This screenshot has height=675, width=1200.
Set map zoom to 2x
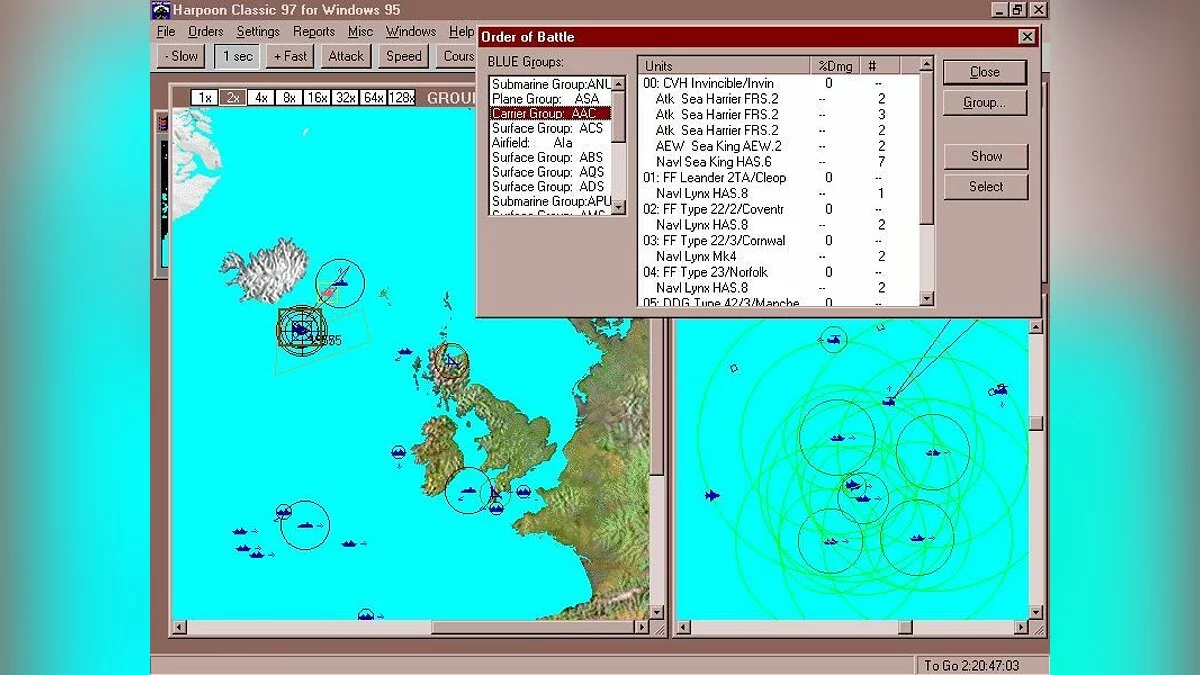232,97
